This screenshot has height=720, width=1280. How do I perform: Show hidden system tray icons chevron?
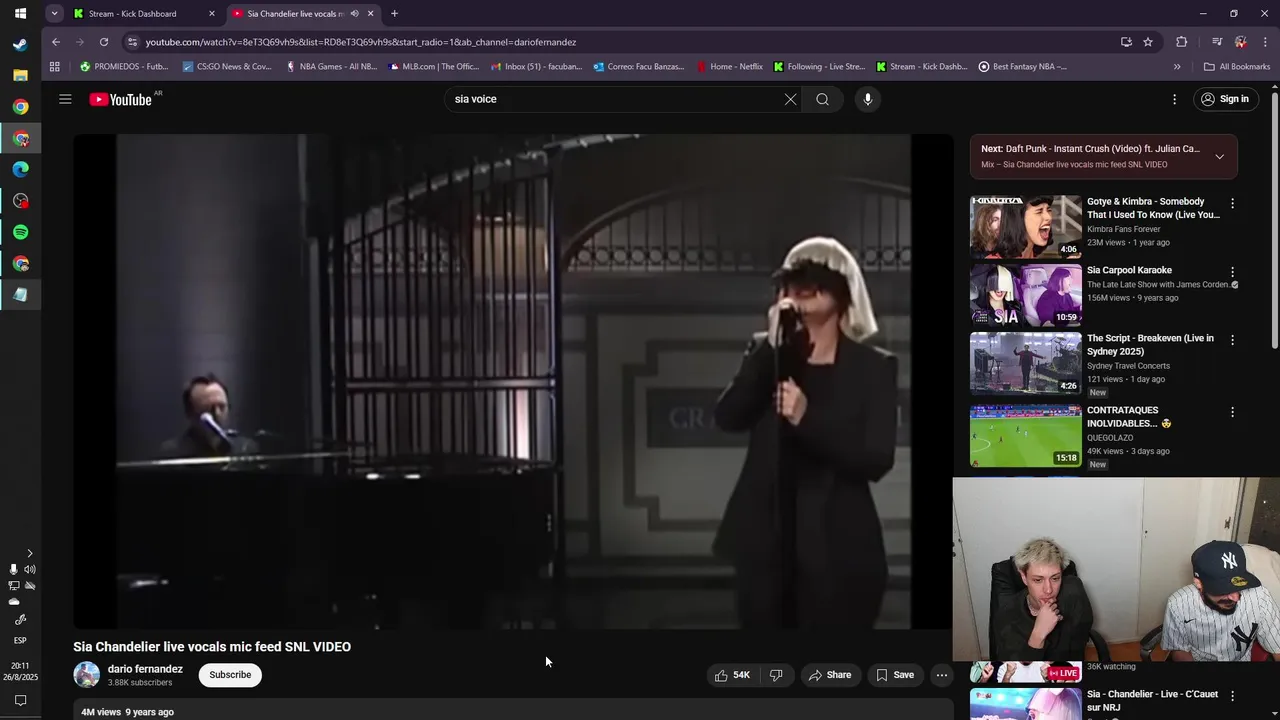29,553
